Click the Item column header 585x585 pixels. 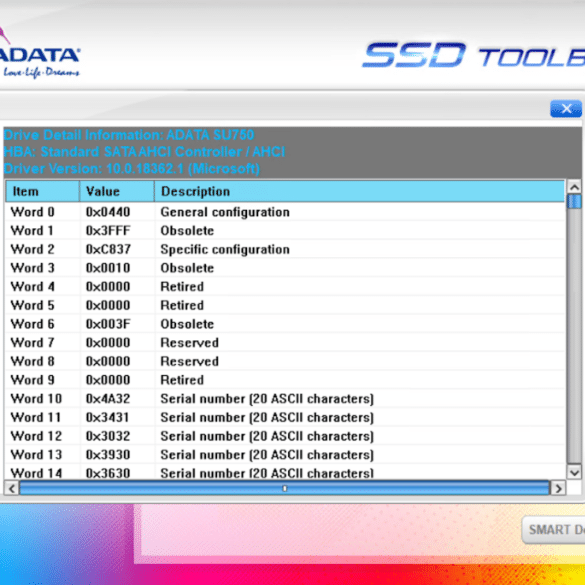(42, 191)
